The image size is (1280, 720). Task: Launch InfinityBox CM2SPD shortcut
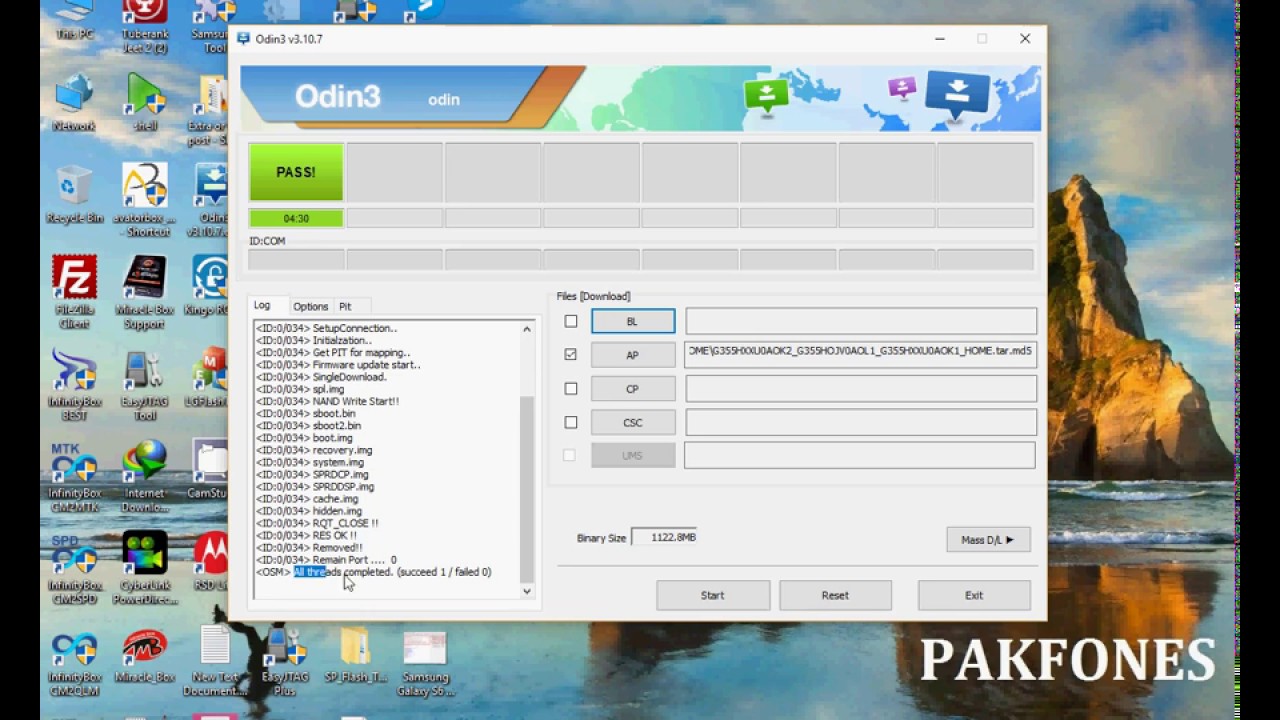[x=74, y=569]
